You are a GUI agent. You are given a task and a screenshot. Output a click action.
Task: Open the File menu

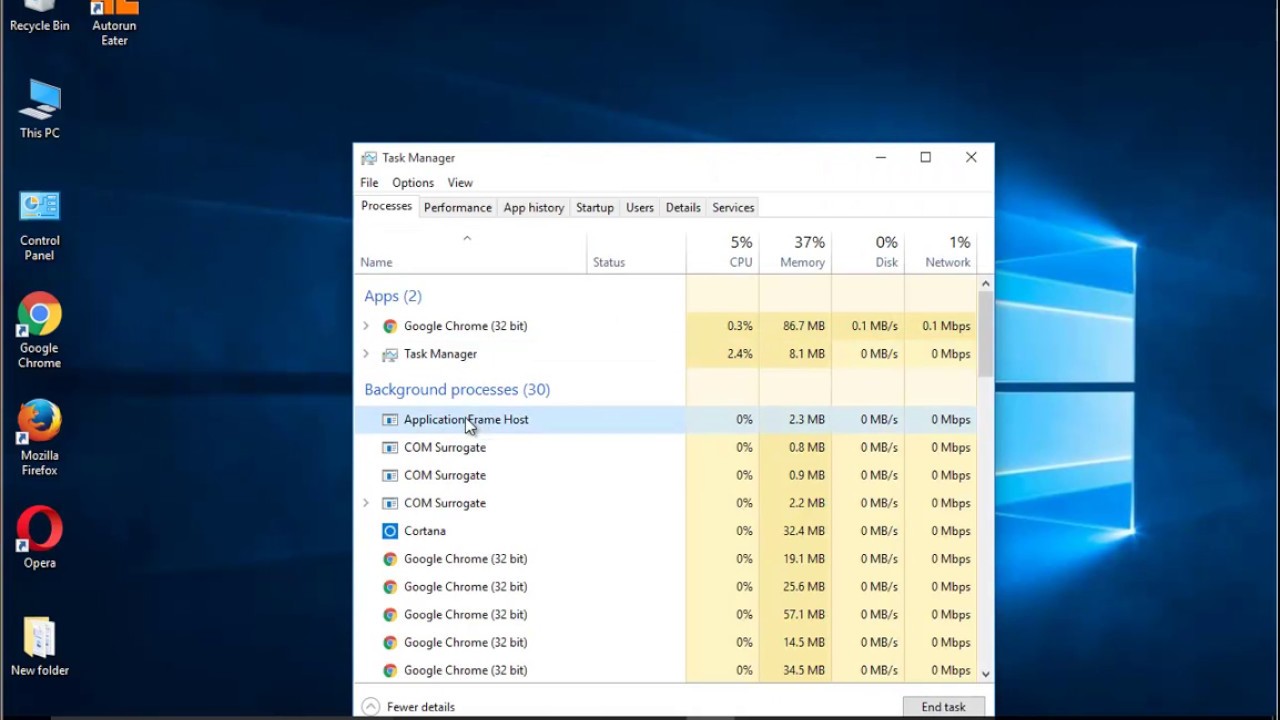[369, 183]
